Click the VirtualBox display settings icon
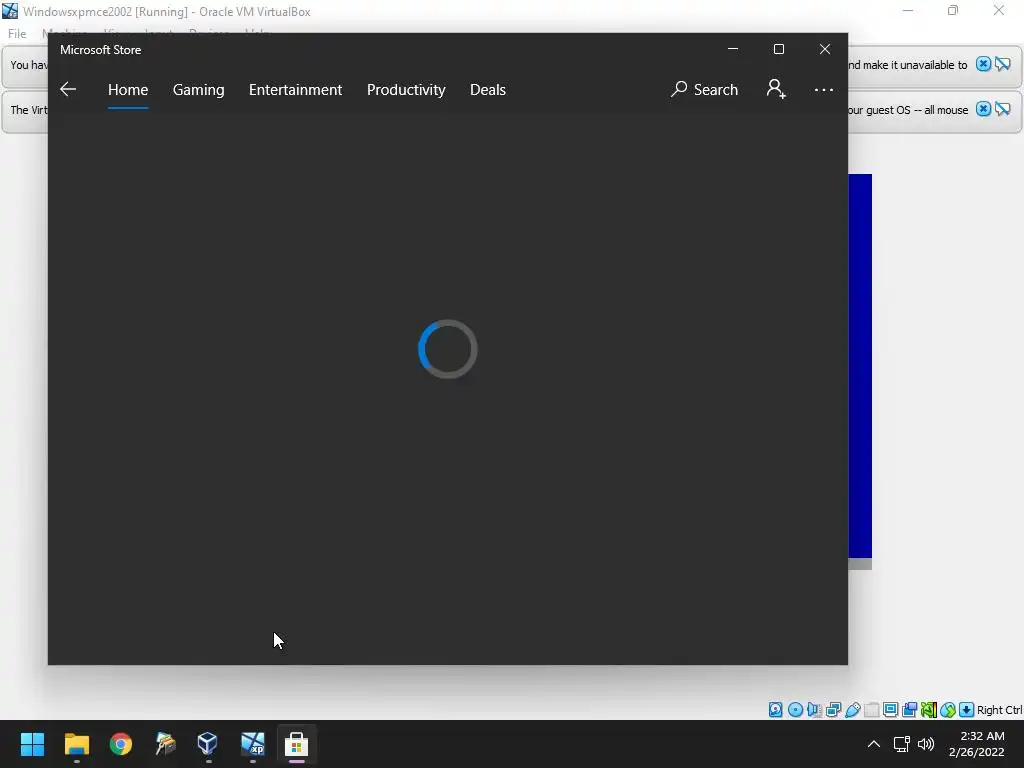The width and height of the screenshot is (1024, 768). (890, 709)
